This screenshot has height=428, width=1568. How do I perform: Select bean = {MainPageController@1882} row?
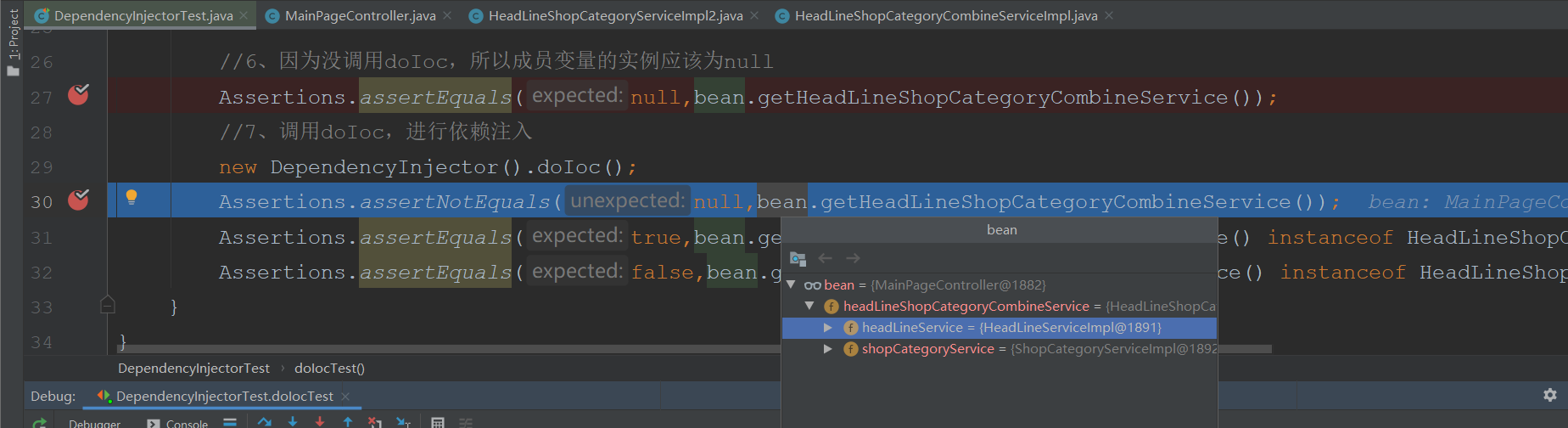1000,284
